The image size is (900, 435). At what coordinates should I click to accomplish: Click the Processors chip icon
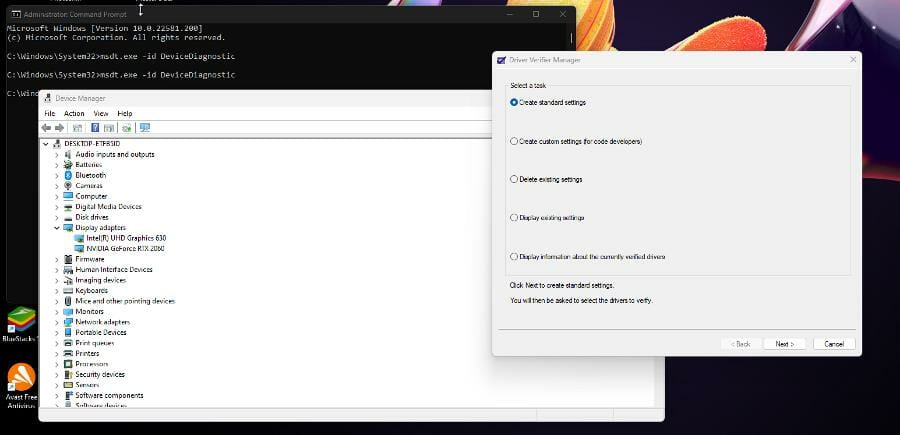point(68,364)
